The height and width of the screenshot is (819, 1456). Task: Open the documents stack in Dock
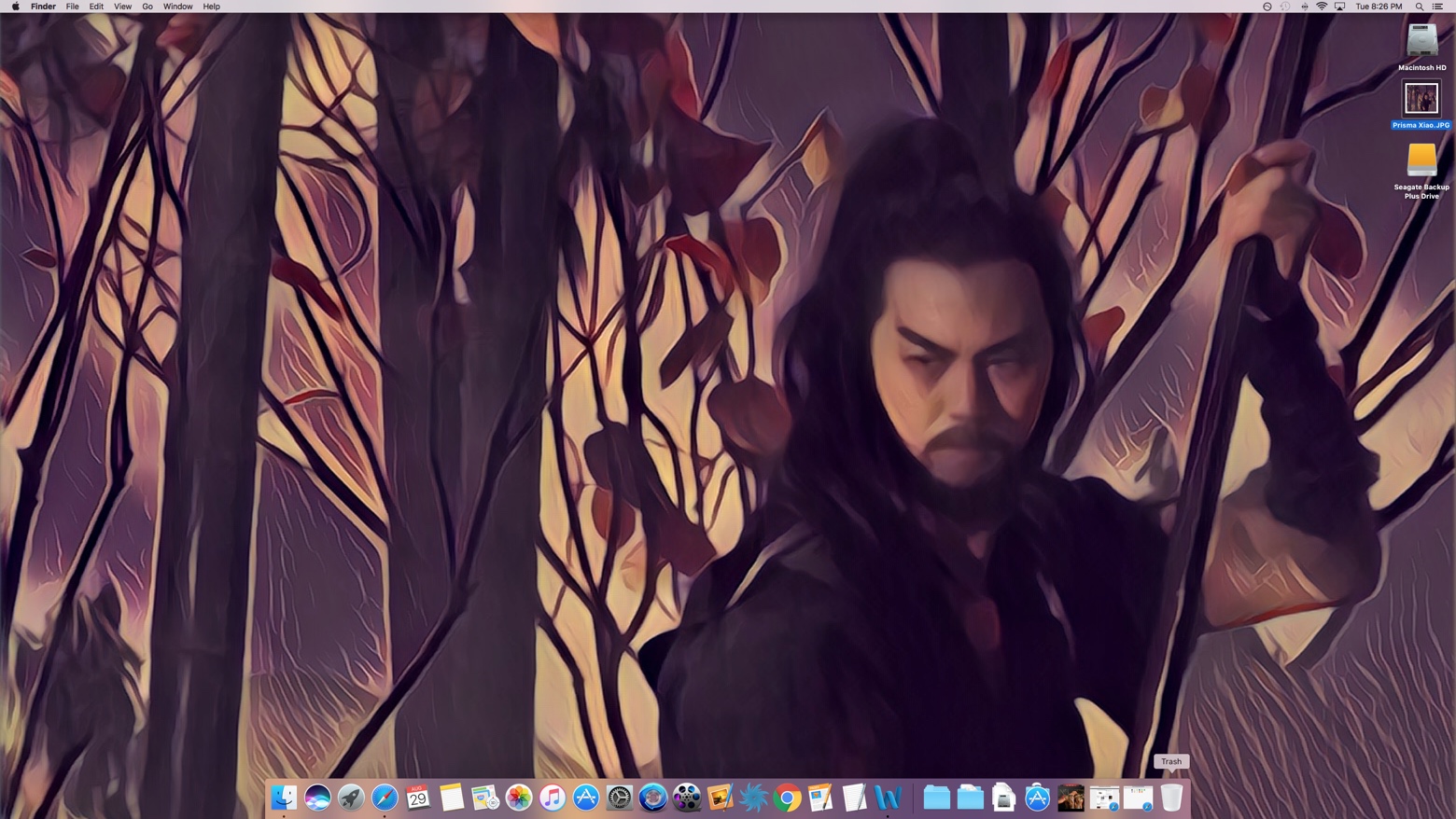click(1004, 798)
